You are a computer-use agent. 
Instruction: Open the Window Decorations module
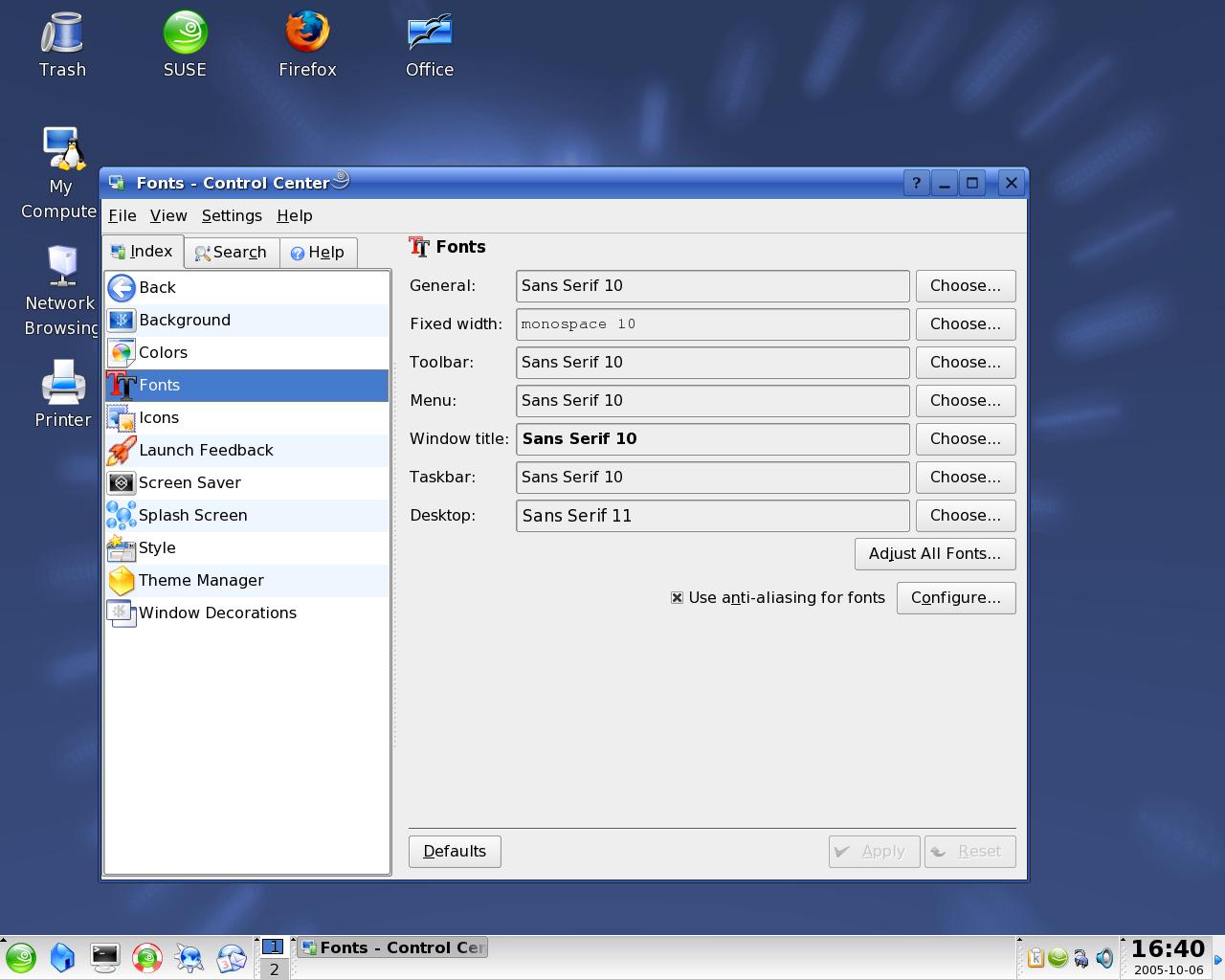[247, 612]
